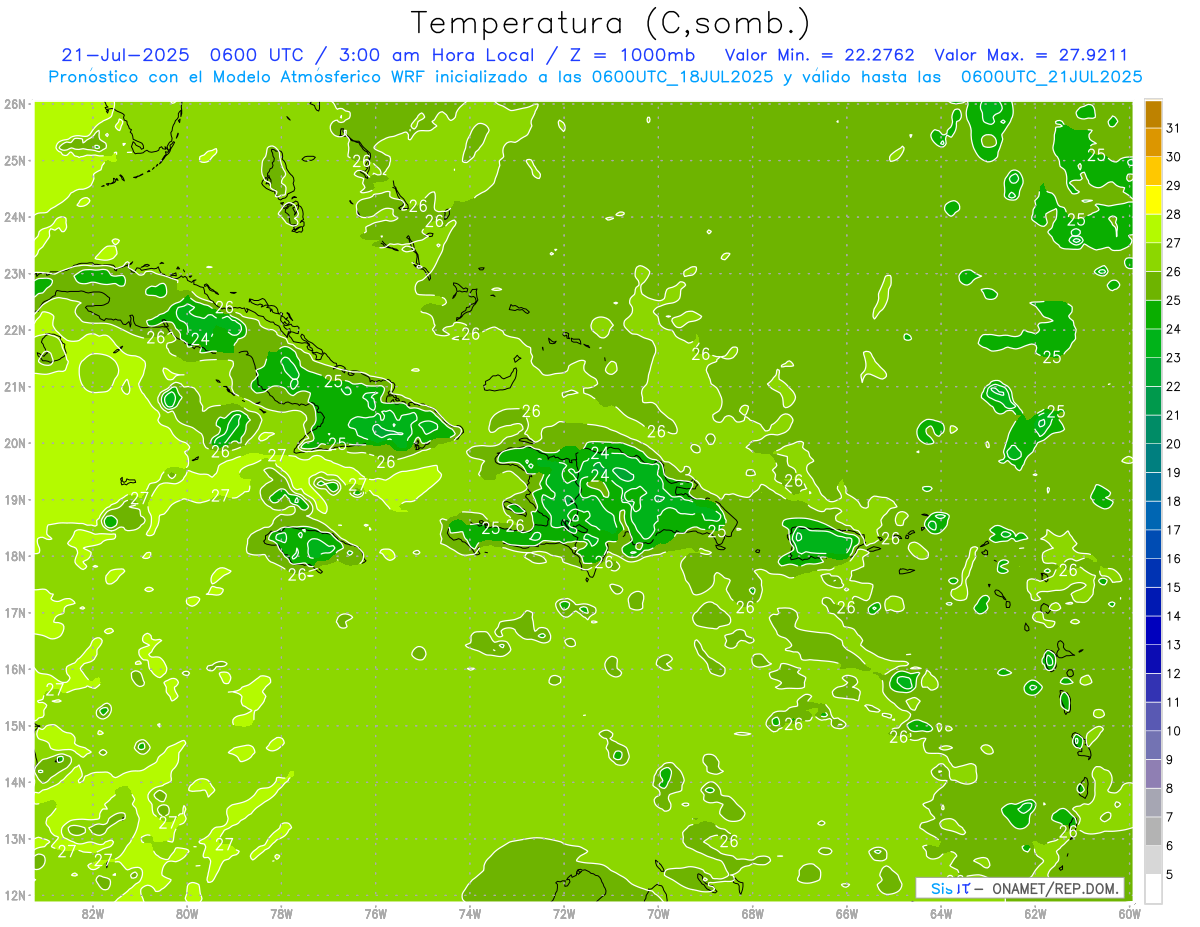Screen dimensions: 1200x927
Task: Click the "18N" latitude axis label
Action: 15,556
